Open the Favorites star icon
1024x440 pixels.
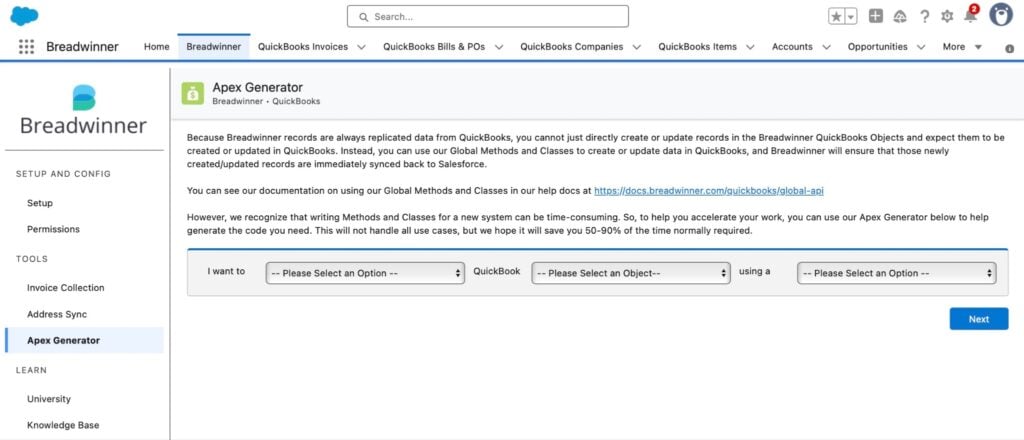(837, 16)
